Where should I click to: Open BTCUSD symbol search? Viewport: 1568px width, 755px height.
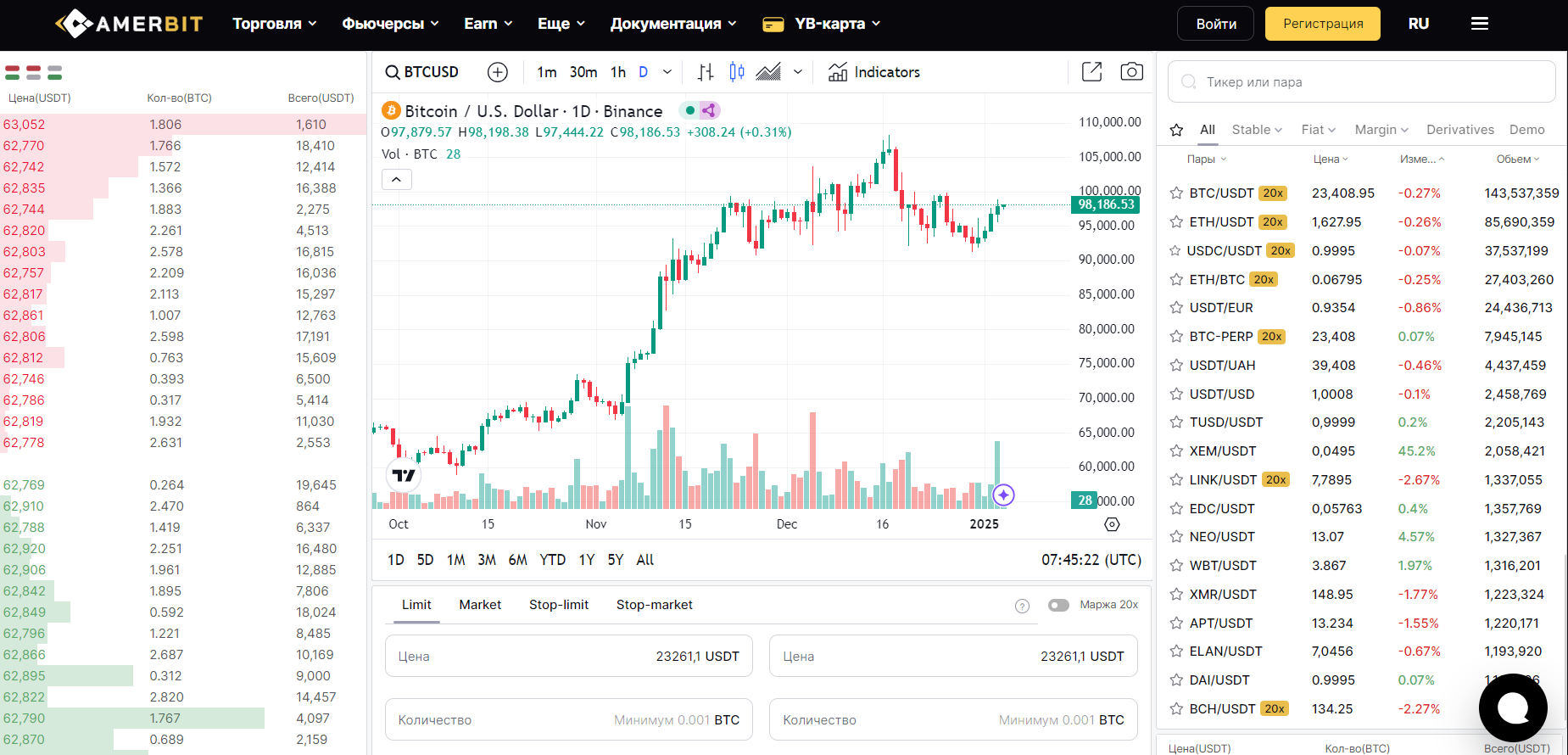(421, 72)
